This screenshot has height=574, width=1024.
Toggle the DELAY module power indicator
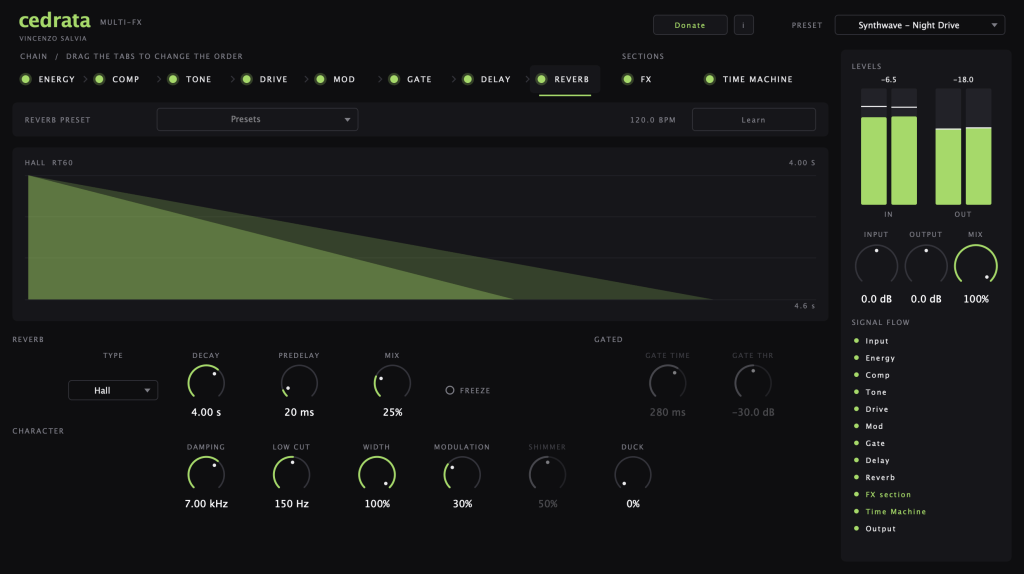click(x=468, y=79)
